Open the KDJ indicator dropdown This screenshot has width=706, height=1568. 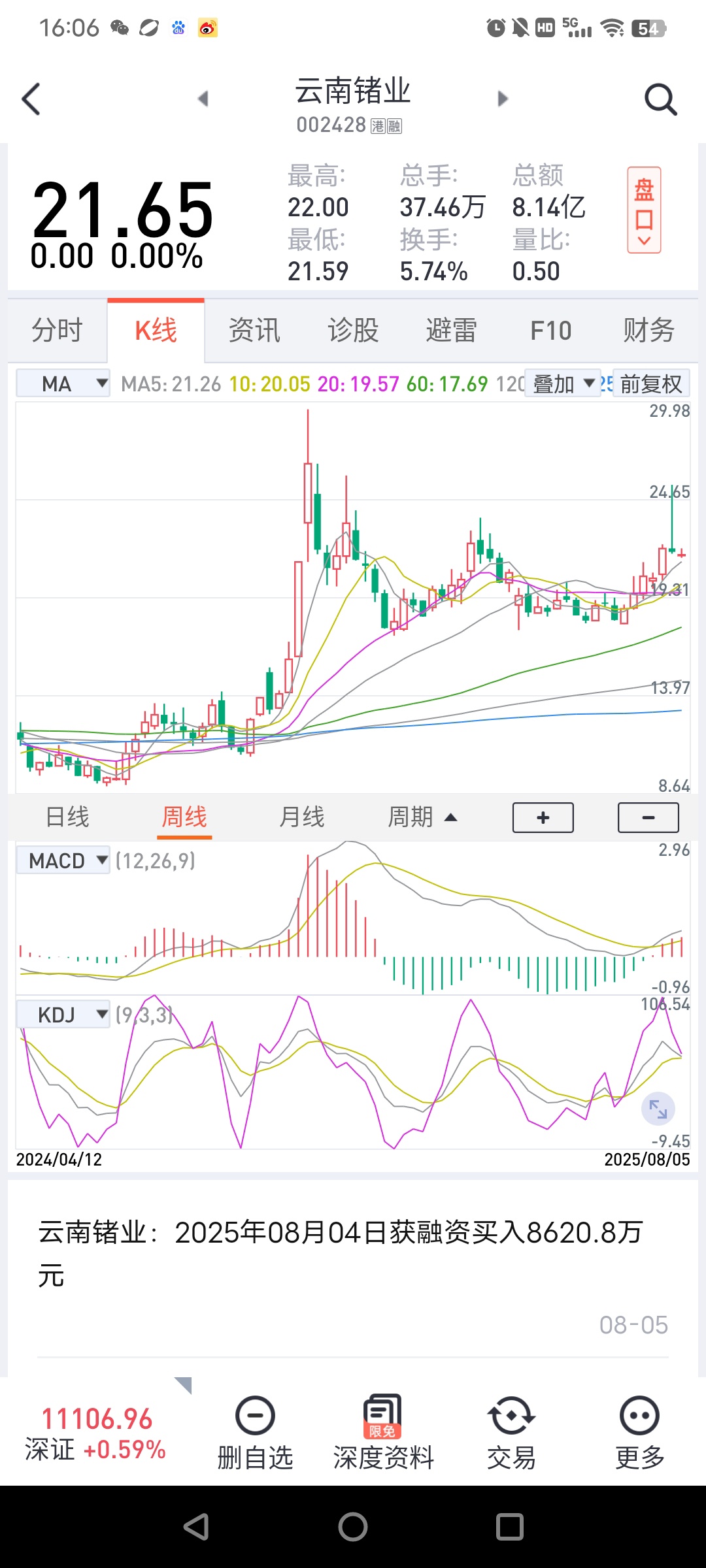(63, 1015)
